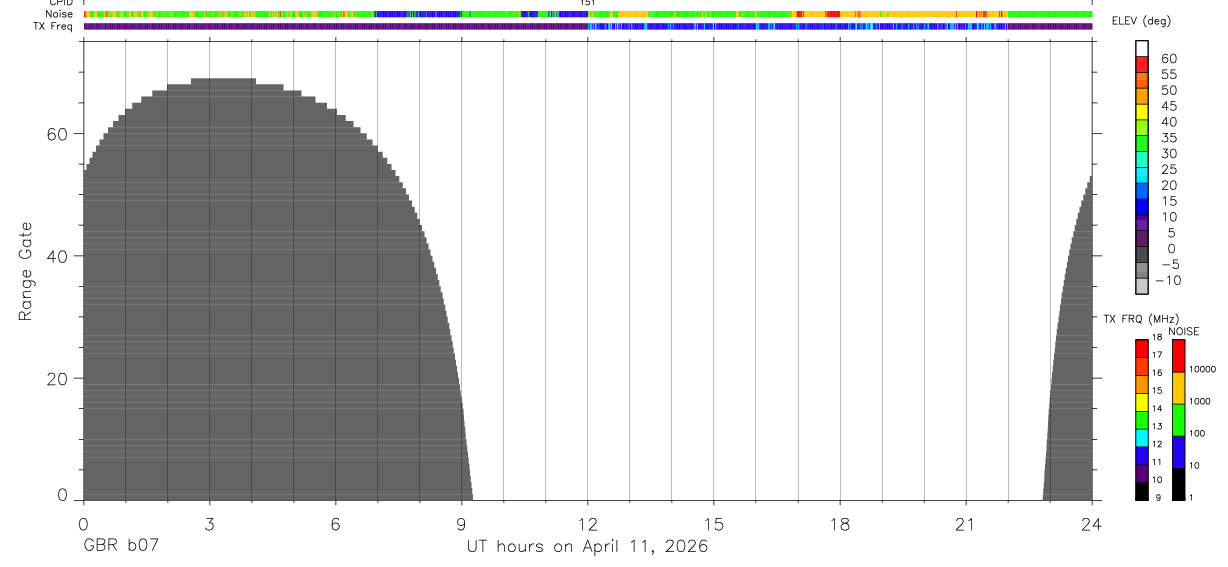Click y-axis tick label '20'

tap(57, 379)
